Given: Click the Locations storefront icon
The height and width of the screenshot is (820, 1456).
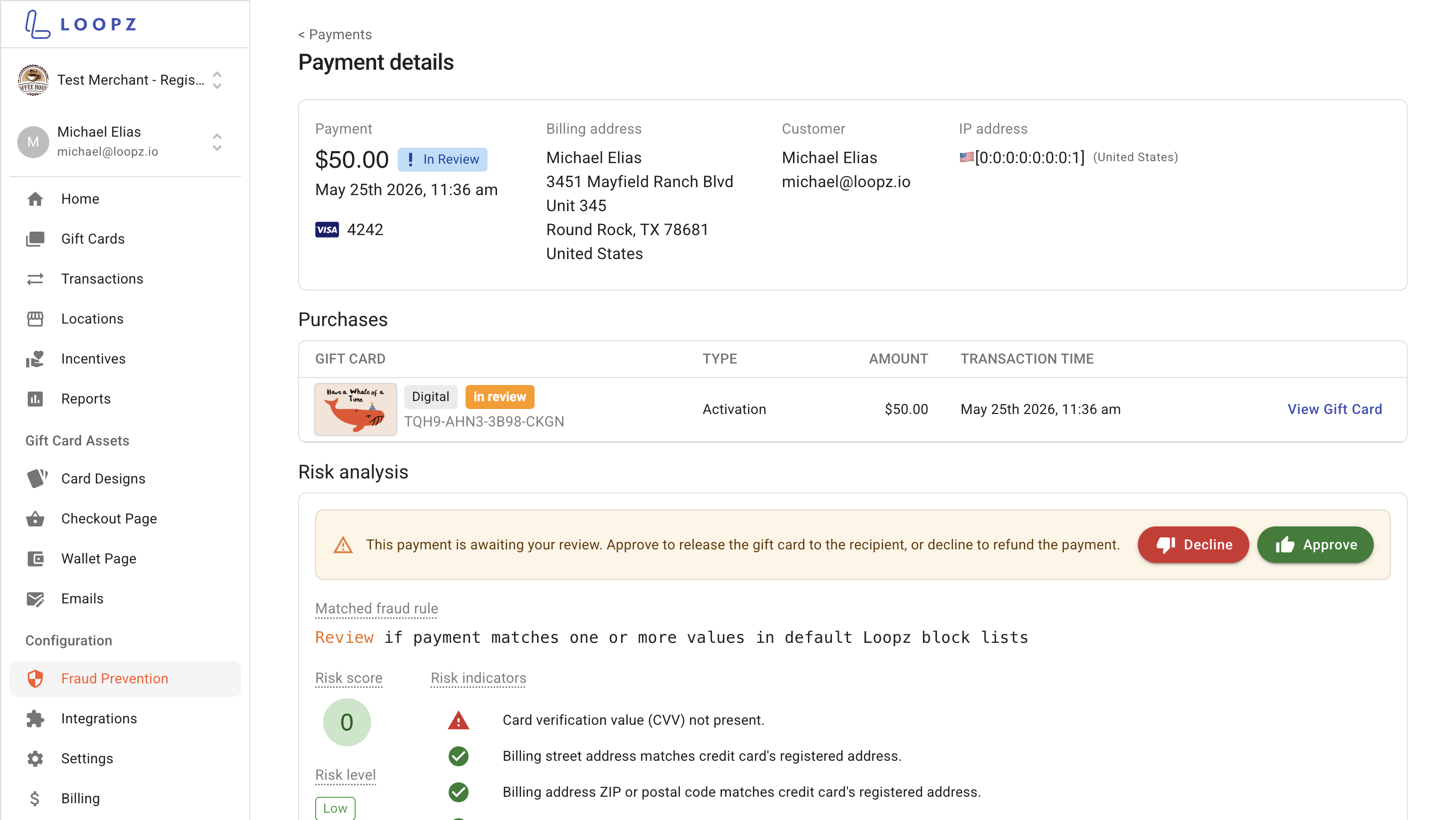Looking at the screenshot, I should [35, 319].
